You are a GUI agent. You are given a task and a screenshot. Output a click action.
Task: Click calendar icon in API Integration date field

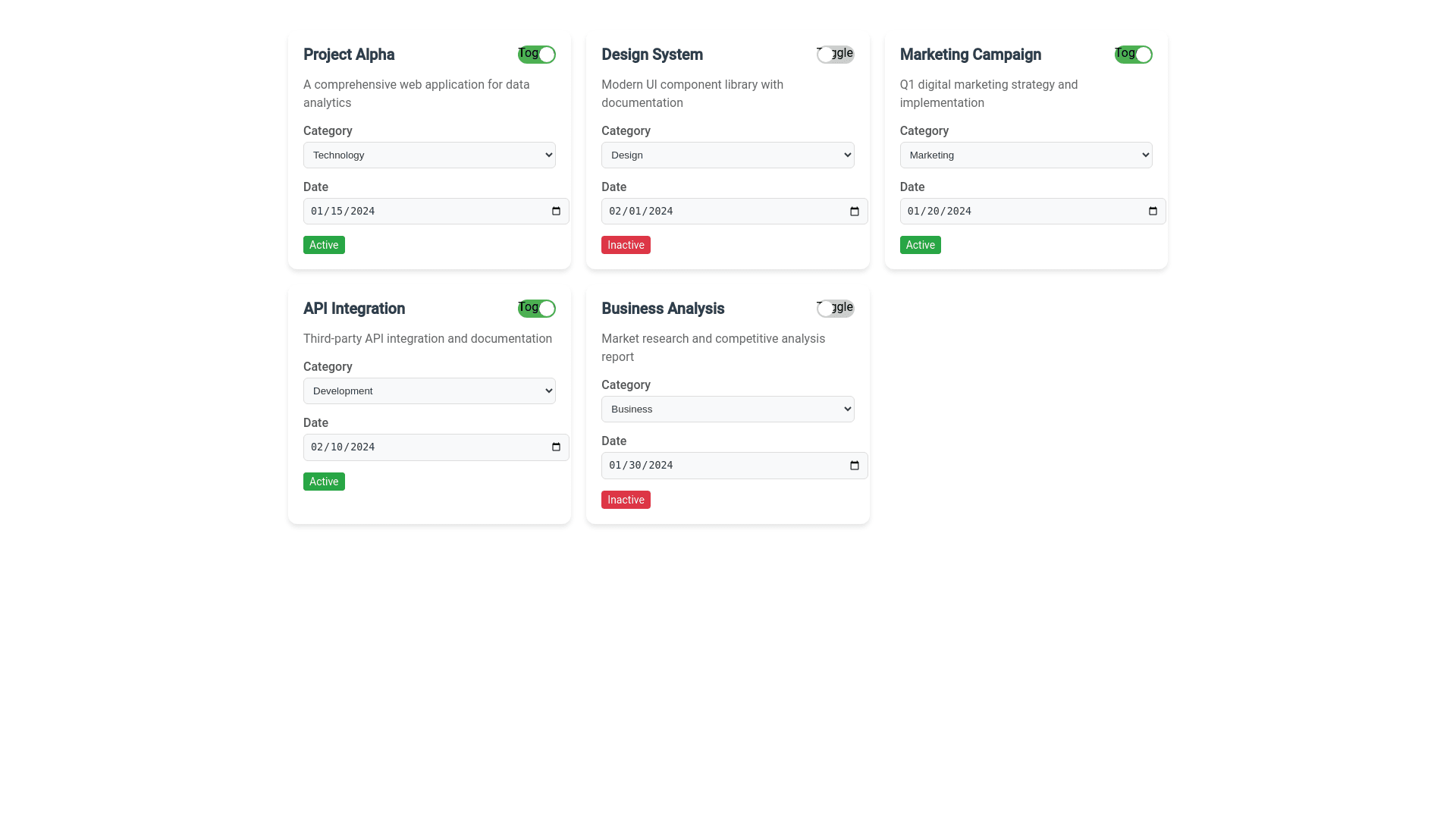pos(556,447)
